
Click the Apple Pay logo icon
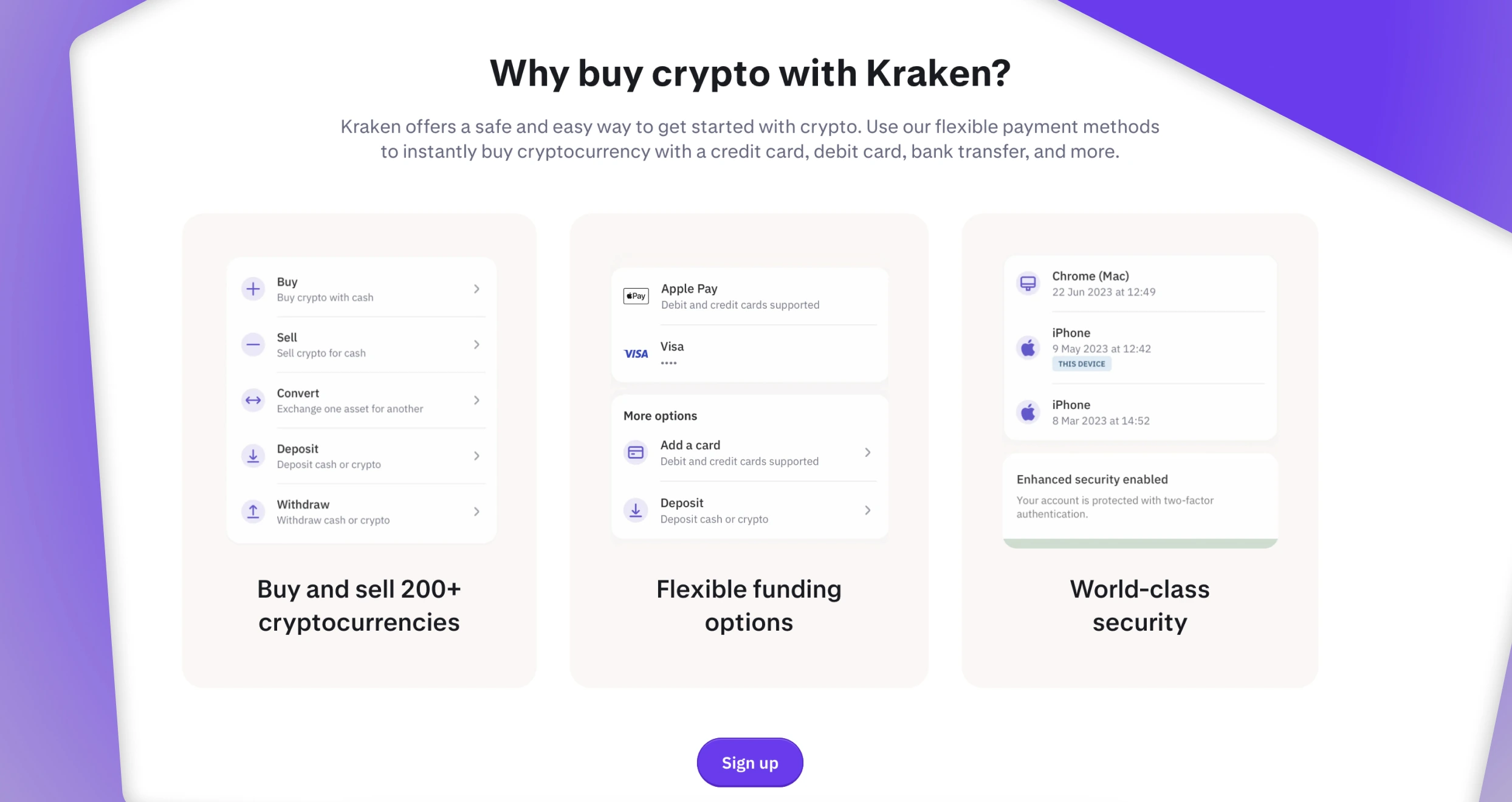pyautogui.click(x=636, y=296)
